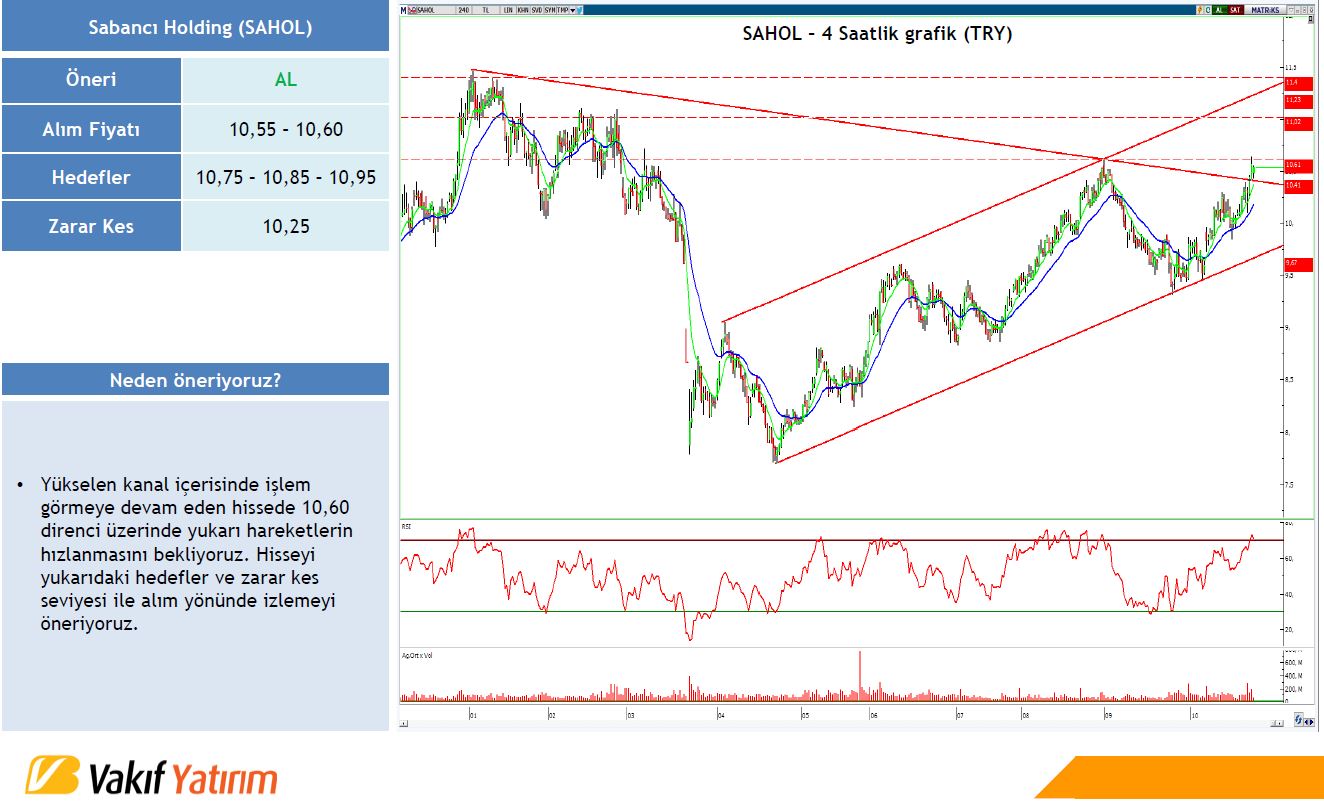Click the chart icon beside SAHOL symbol
This screenshot has width=1324, height=801.
point(412,10)
